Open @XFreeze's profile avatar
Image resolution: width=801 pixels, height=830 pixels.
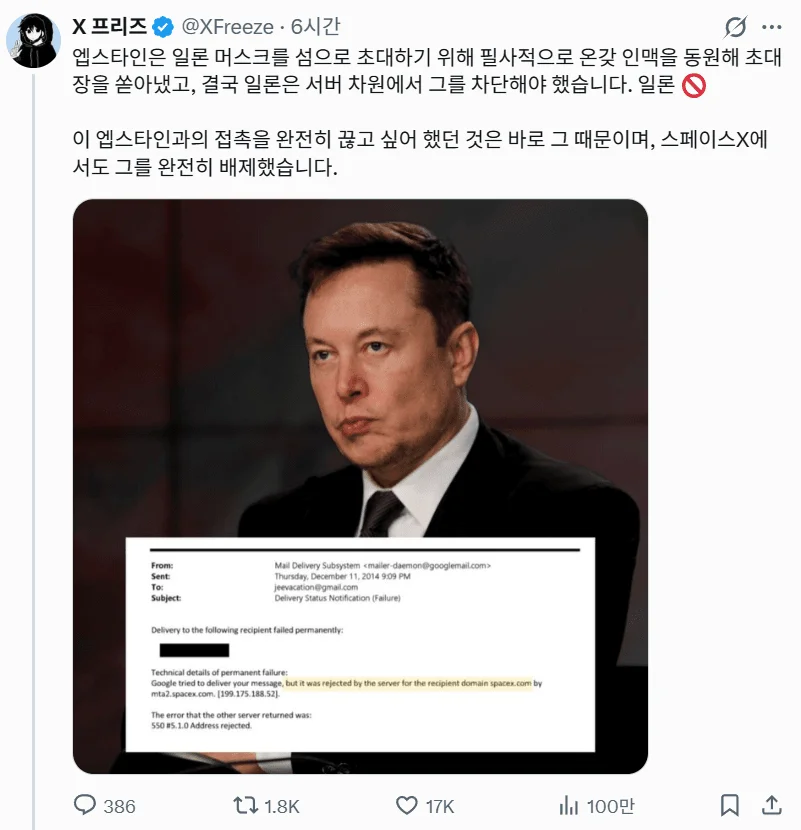pos(32,29)
